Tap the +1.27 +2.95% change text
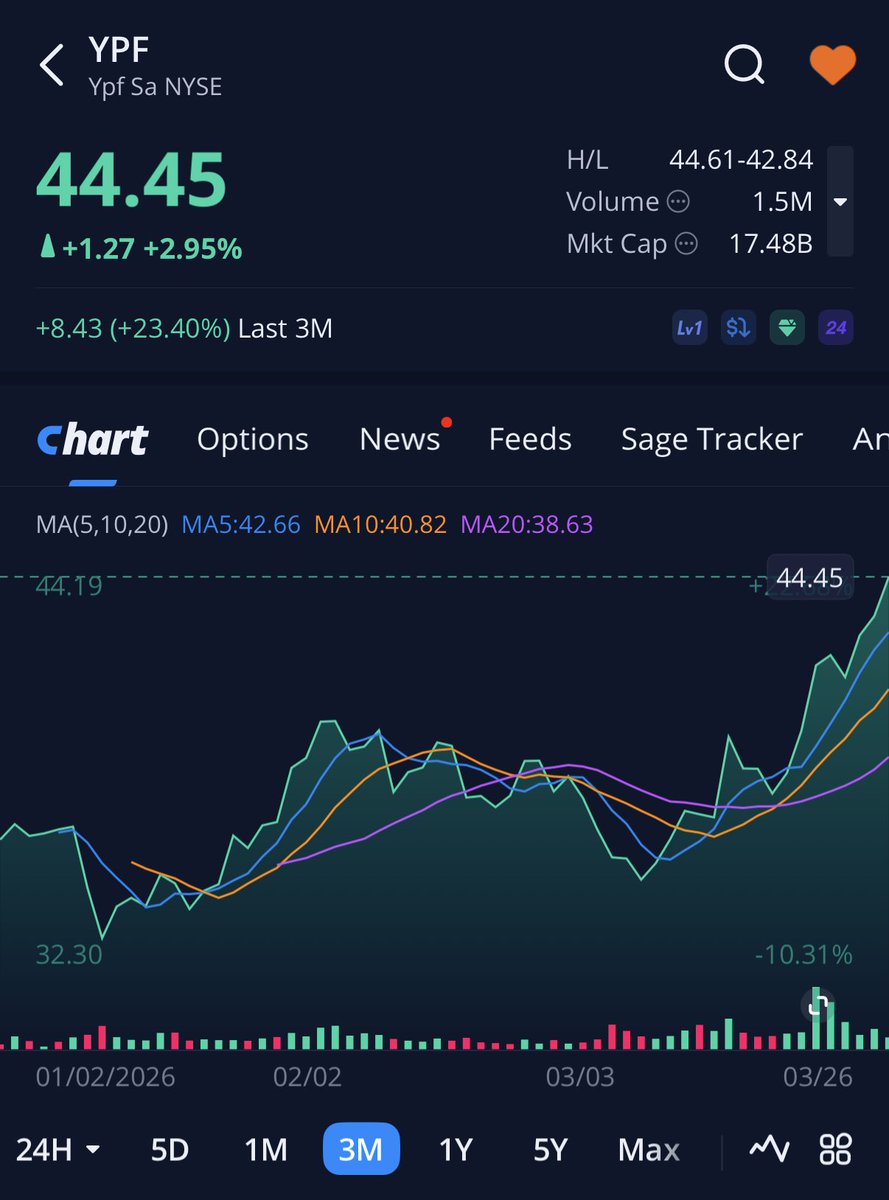The width and height of the screenshot is (889, 1200). 139,247
